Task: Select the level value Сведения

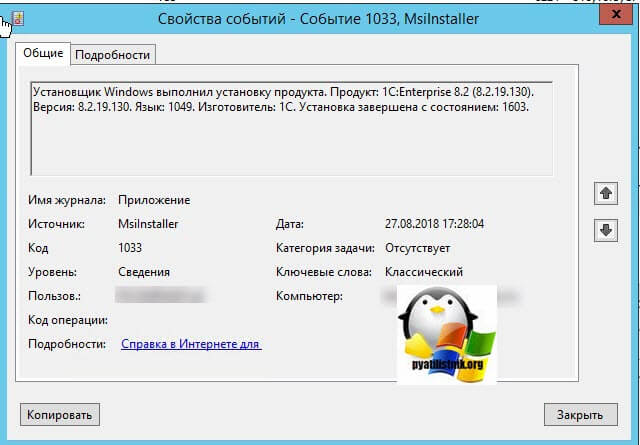Action: pyautogui.click(x=144, y=272)
